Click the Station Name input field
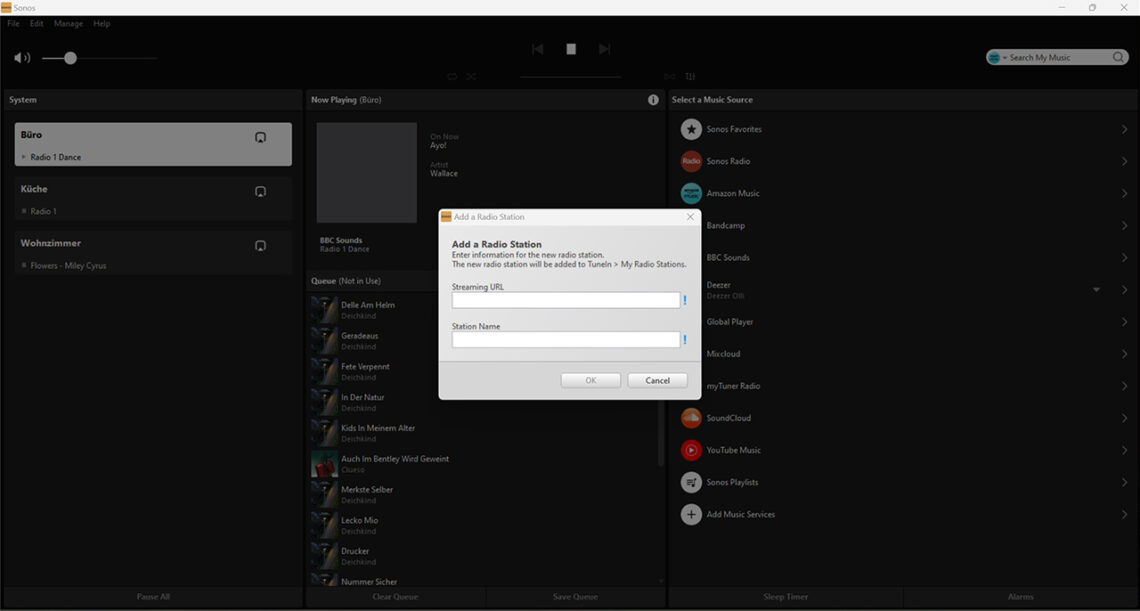This screenshot has height=611, width=1140. pos(566,340)
